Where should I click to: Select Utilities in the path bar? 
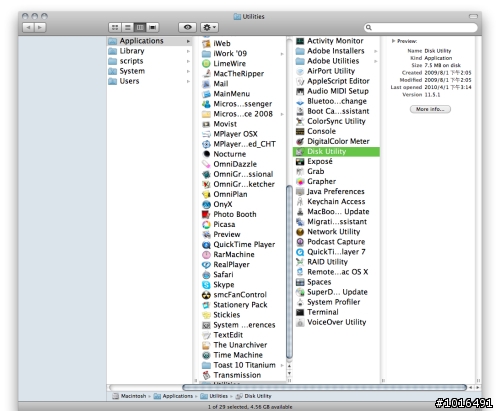pyautogui.click(x=214, y=396)
